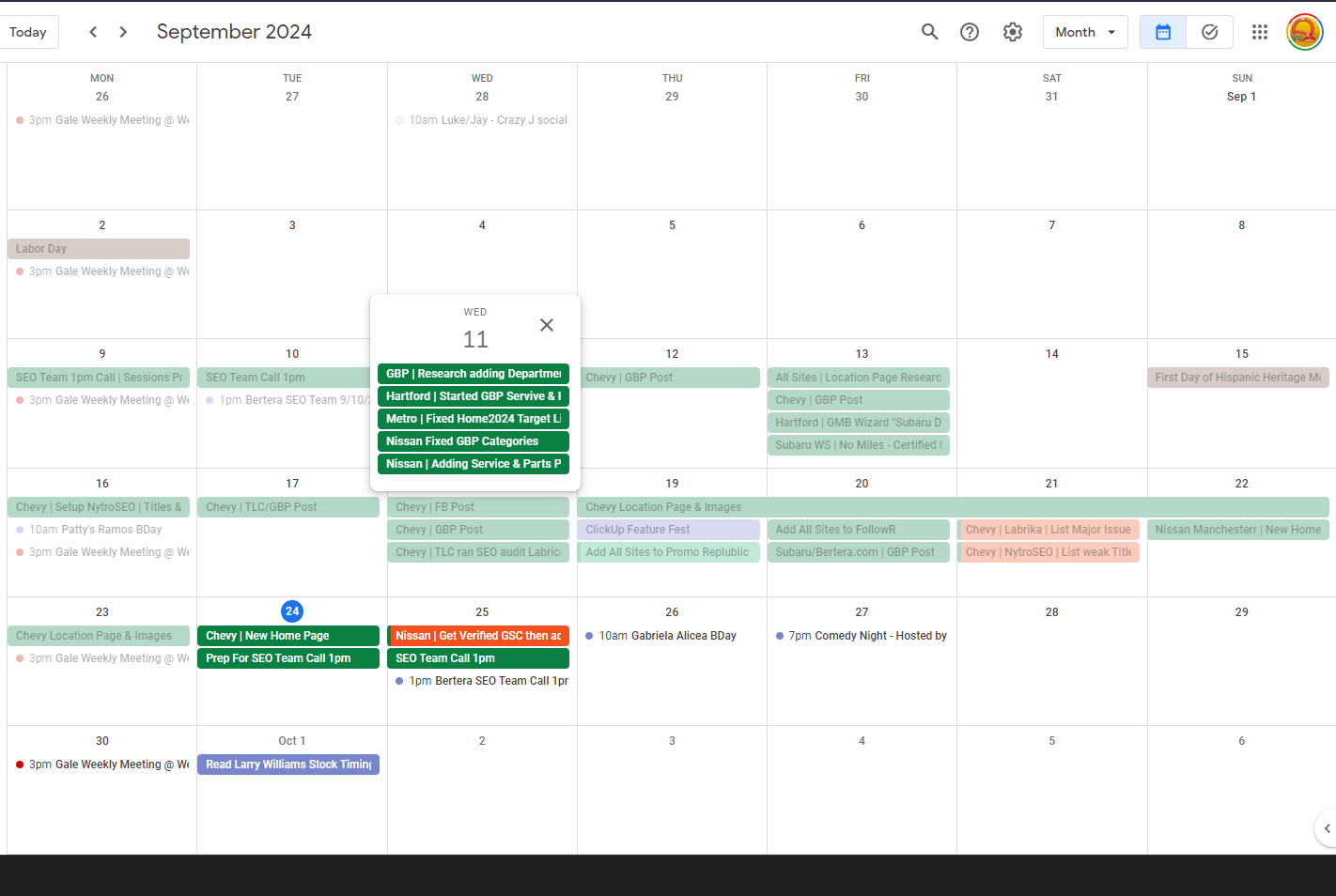Show the side panel chevron
This screenshot has height=896, width=1336.
point(1326,828)
